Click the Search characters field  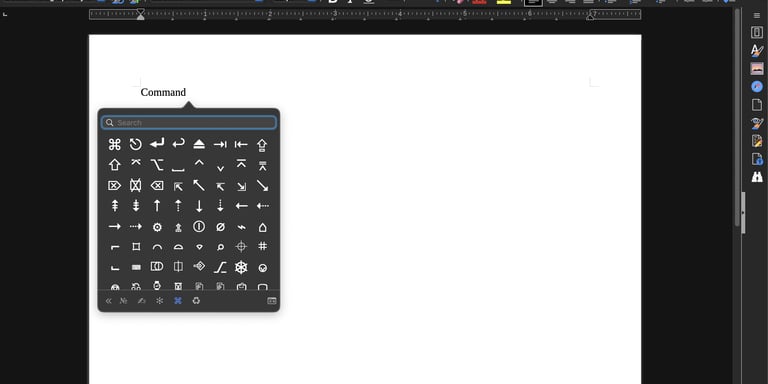click(x=189, y=122)
